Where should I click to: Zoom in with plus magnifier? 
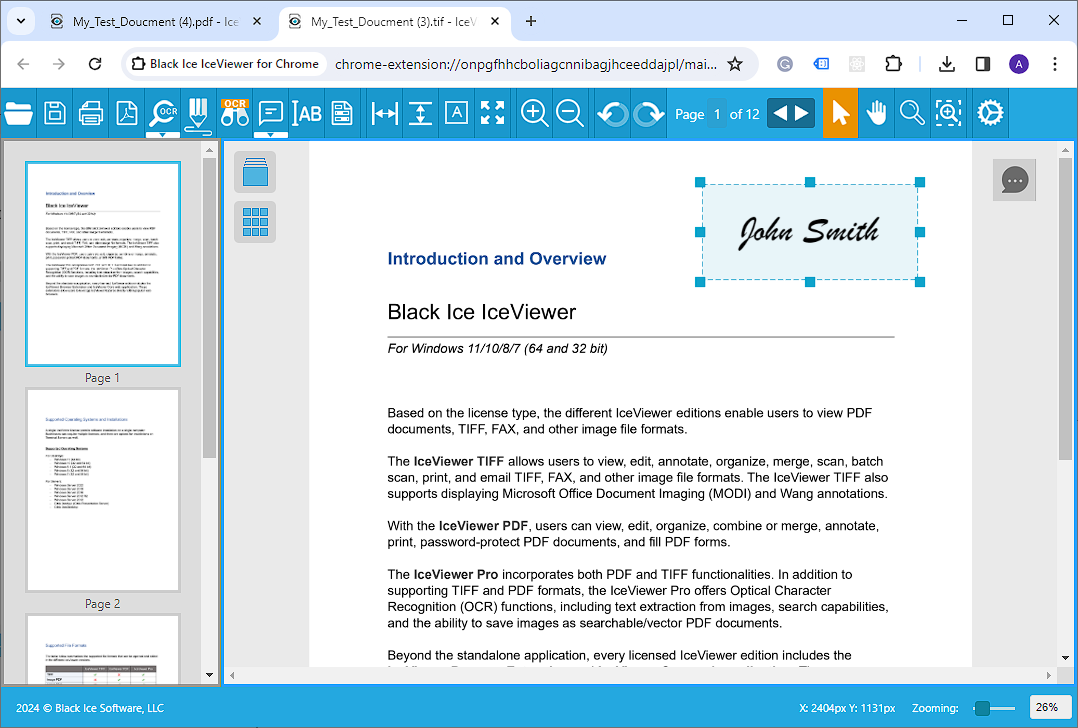(x=534, y=113)
